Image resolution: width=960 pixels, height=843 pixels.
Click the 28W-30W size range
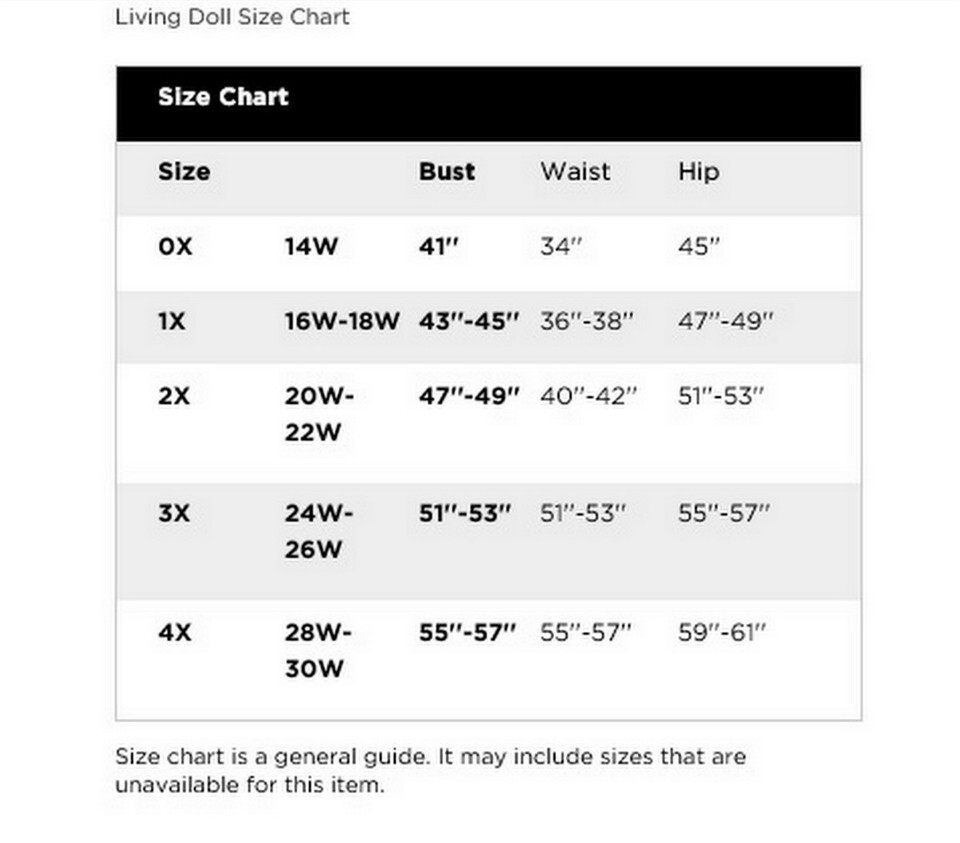tap(319, 650)
